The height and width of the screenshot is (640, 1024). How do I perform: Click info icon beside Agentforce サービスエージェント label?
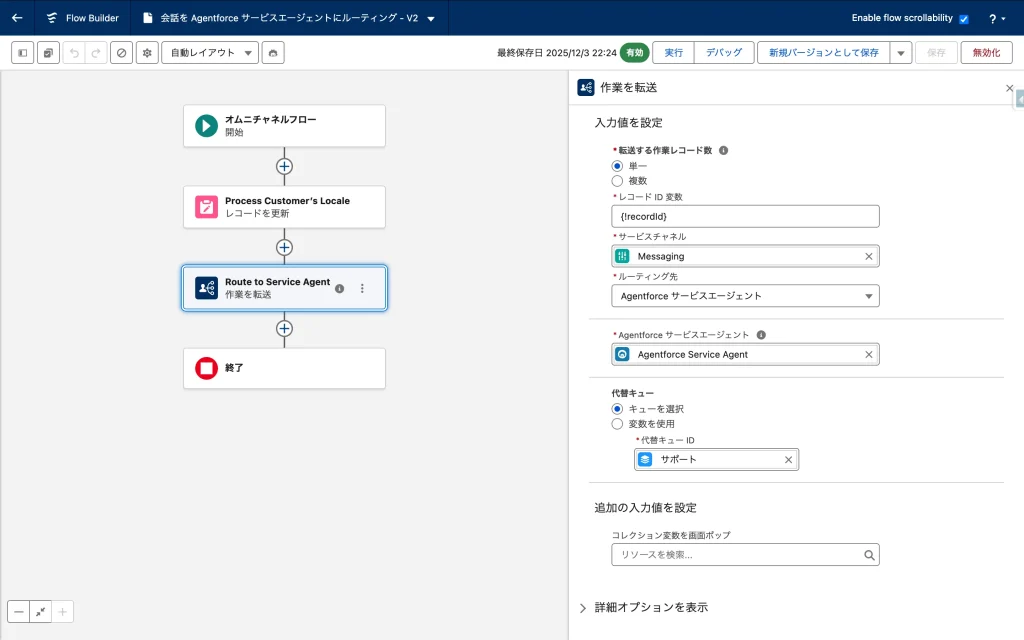click(x=761, y=335)
